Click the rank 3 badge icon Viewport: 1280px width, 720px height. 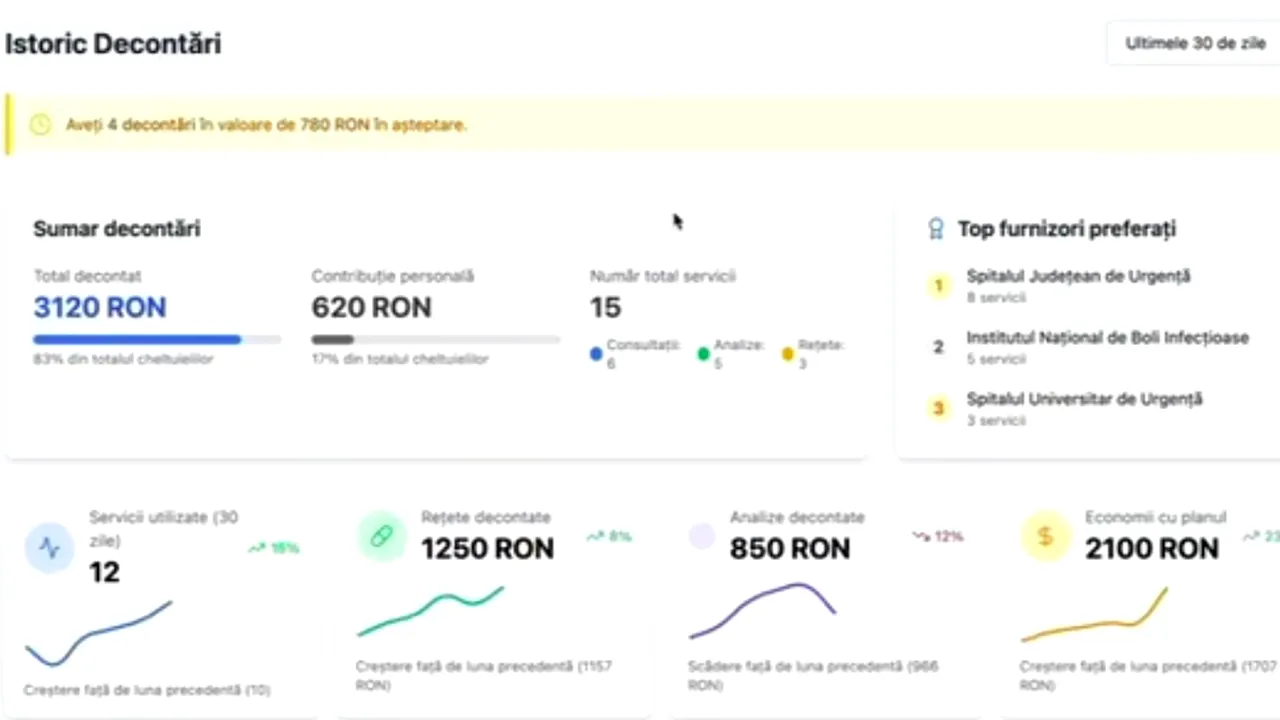tap(938, 408)
